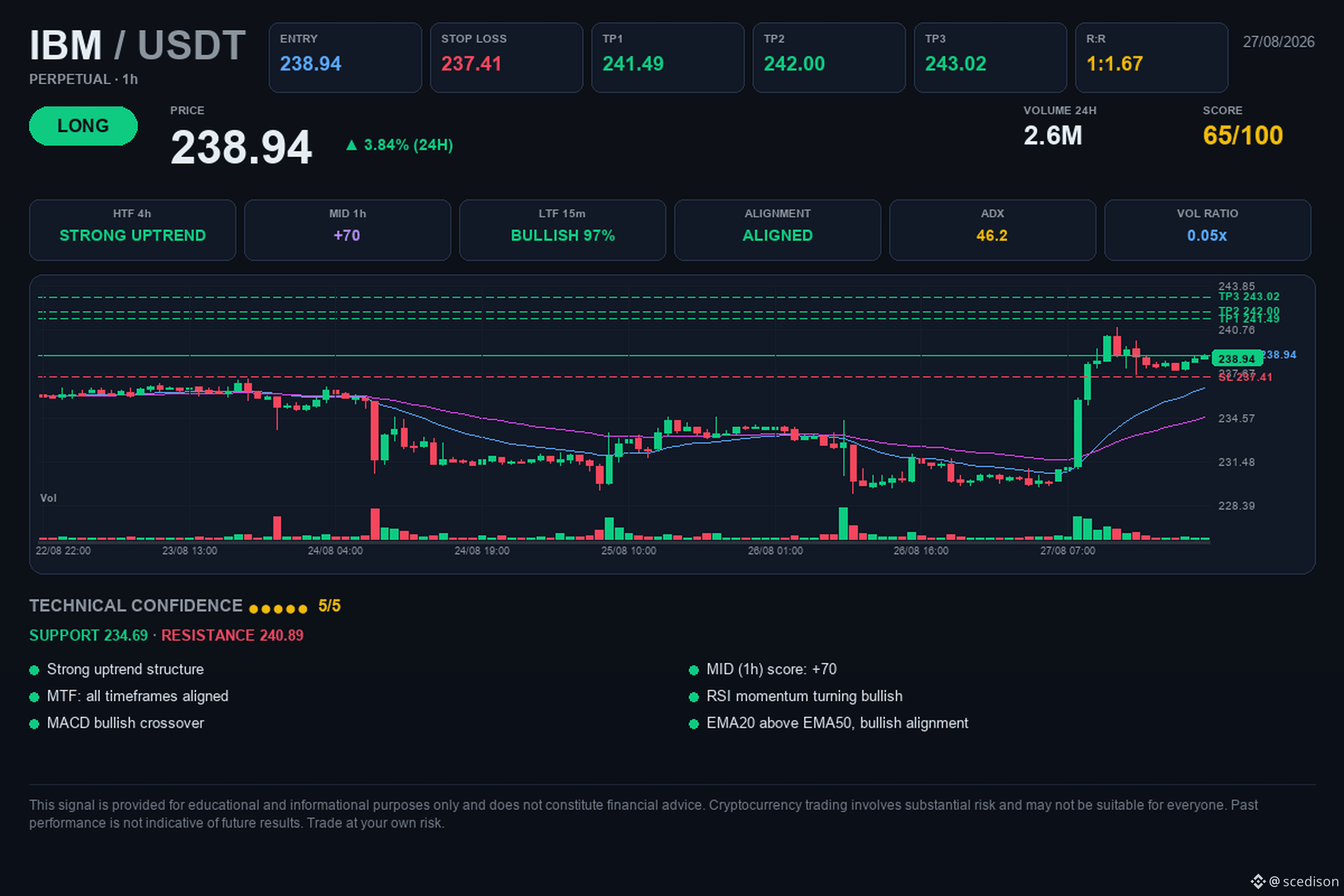Viewport: 1344px width, 896px height.
Task: Select the ADX 46.2 card
Action: (x=992, y=230)
